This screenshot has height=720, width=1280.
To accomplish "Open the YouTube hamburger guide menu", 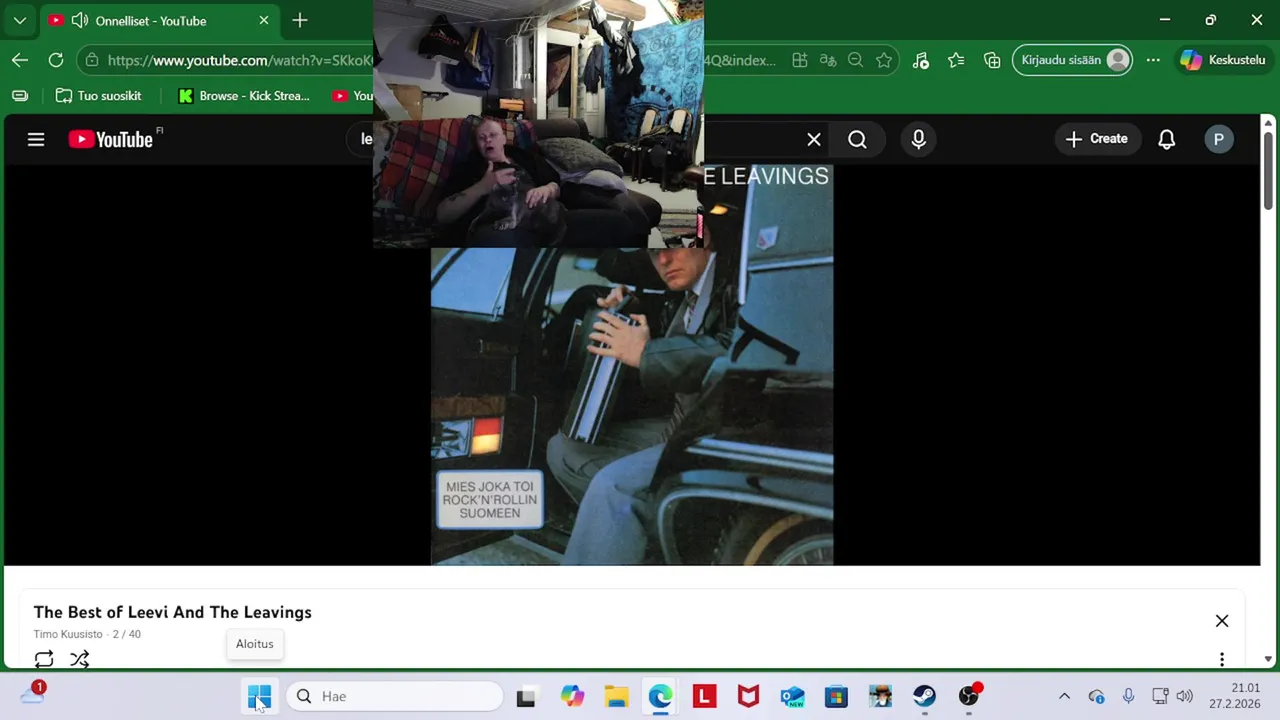I will pos(36,140).
